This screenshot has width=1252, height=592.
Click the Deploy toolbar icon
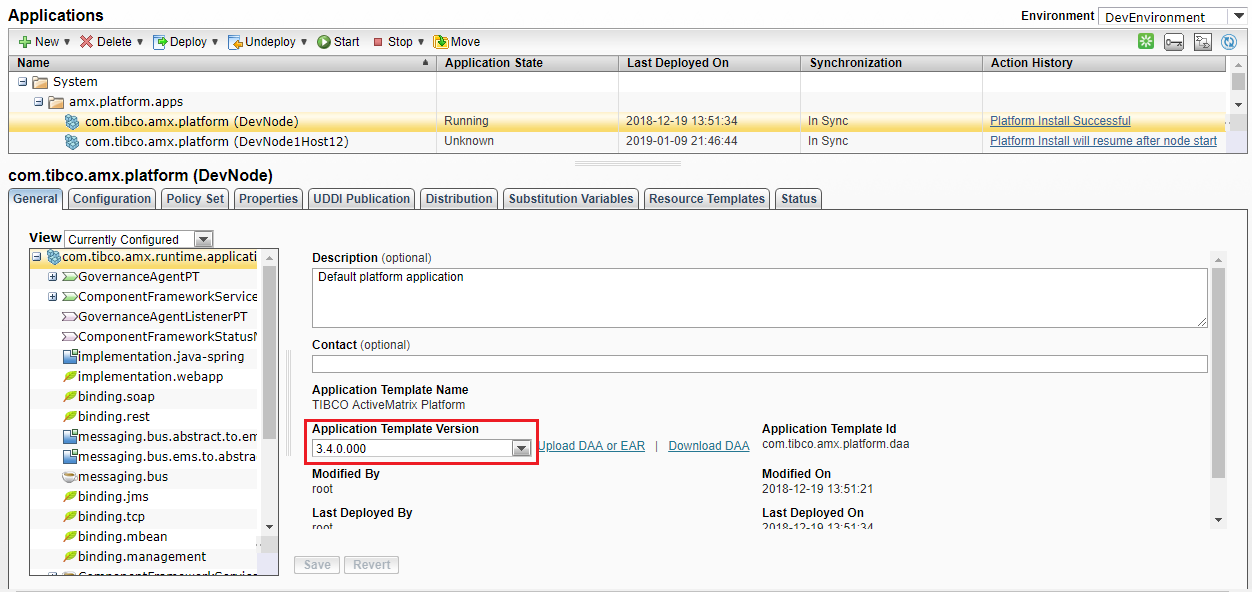pyautogui.click(x=159, y=42)
